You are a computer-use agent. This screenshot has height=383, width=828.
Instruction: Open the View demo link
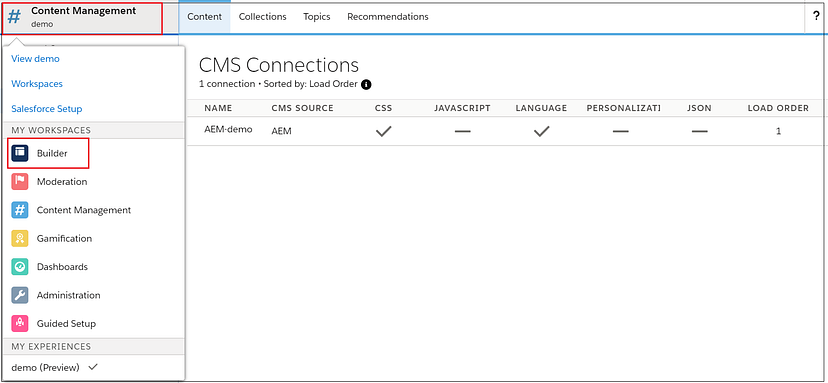coord(35,59)
